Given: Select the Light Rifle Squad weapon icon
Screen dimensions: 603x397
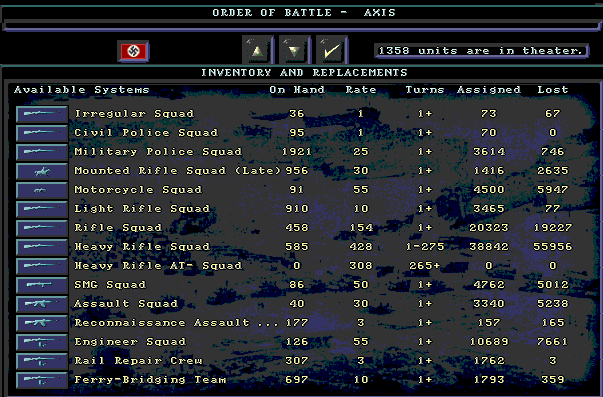Looking at the screenshot, I should 42,209.
